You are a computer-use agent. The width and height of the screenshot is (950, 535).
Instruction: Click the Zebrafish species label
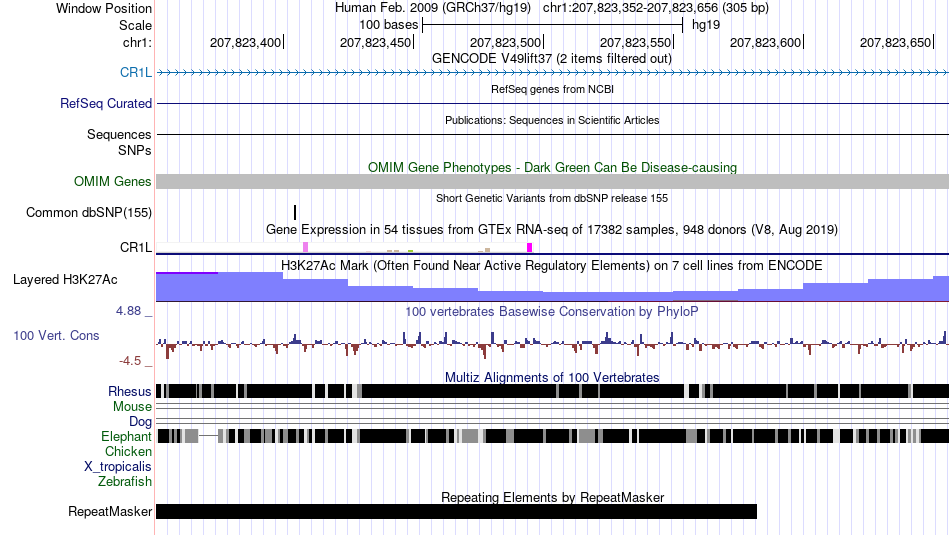(125, 482)
